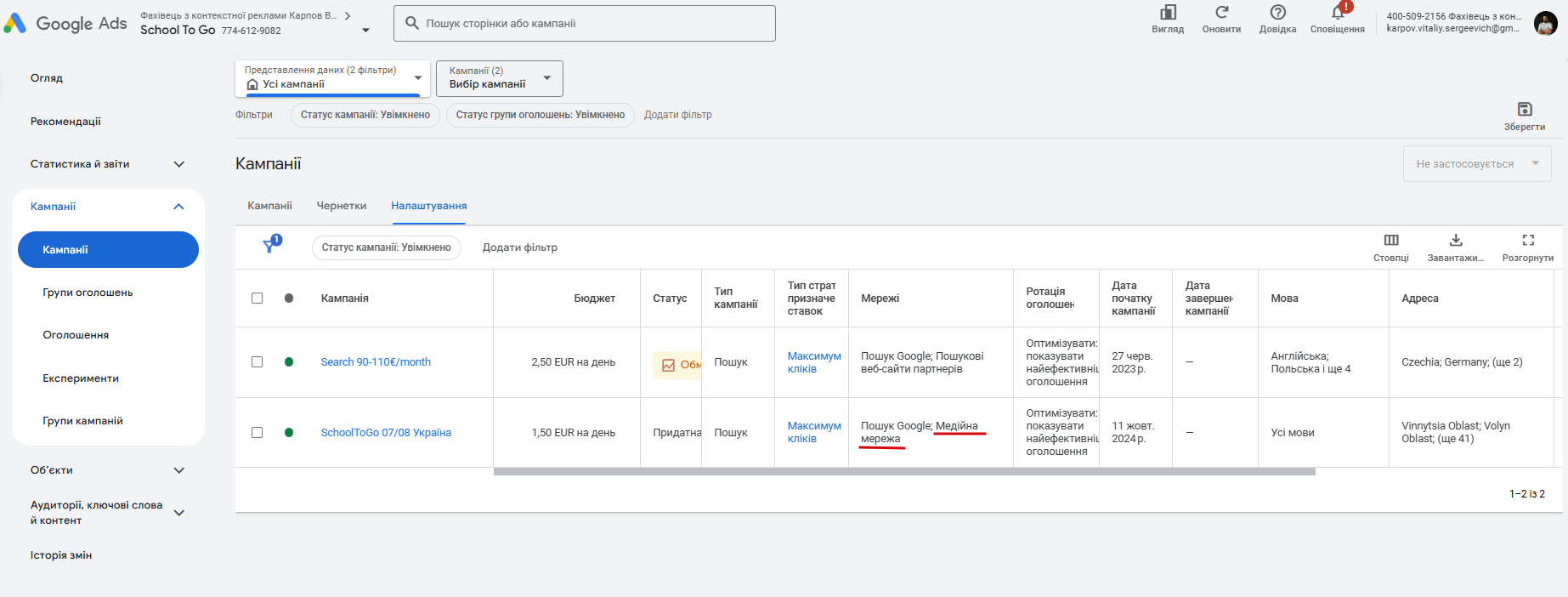
Task: Sort by the Кампанія column header
Action: (x=345, y=298)
